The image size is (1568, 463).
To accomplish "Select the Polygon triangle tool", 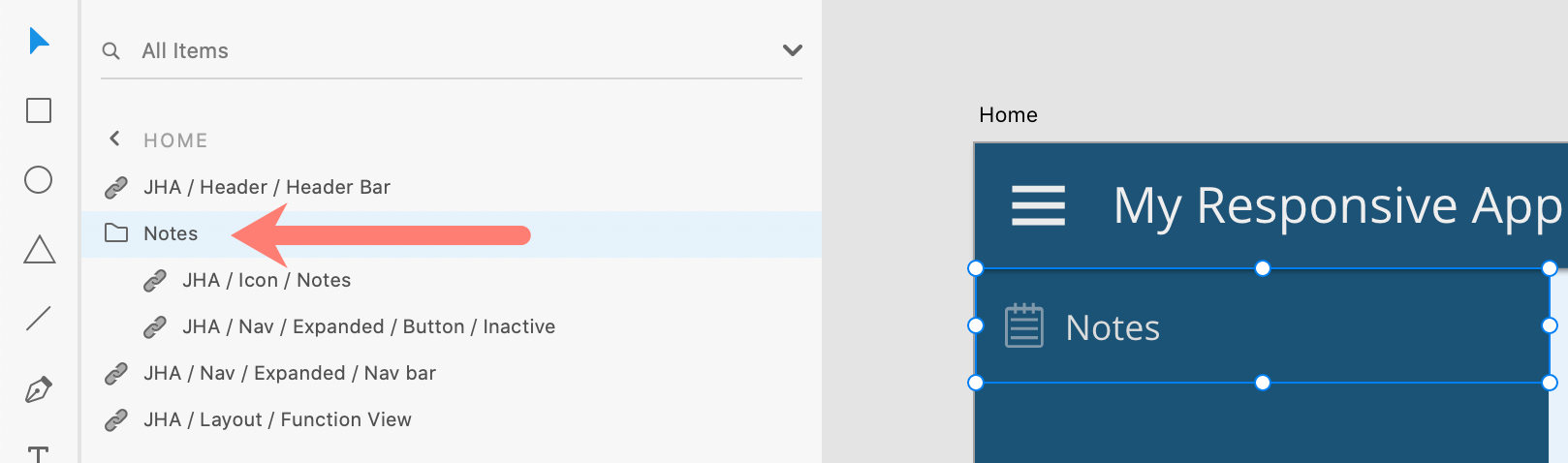I will [x=39, y=250].
